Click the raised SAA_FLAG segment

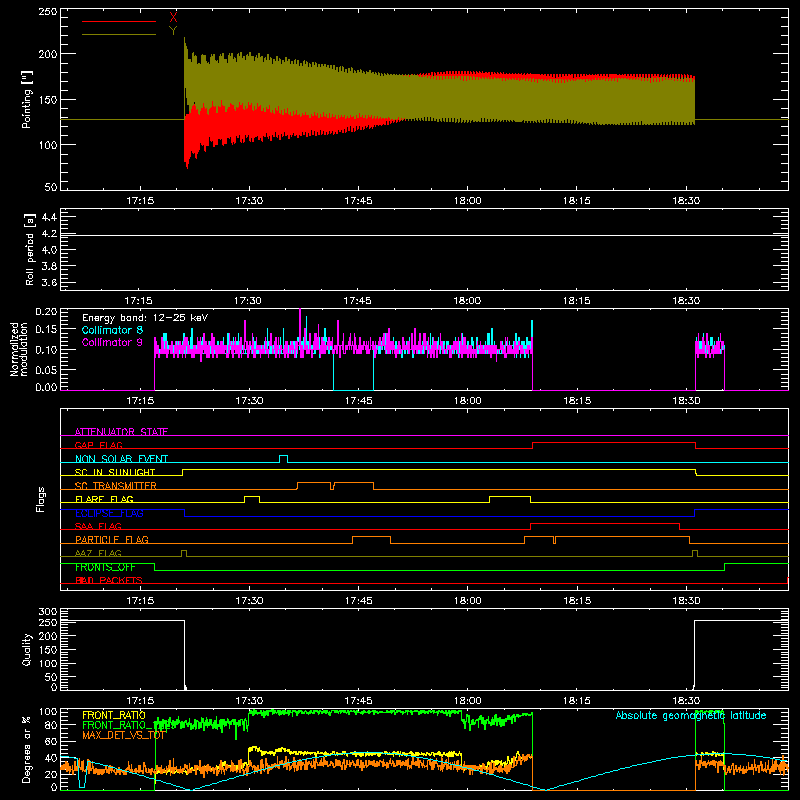(x=605, y=523)
